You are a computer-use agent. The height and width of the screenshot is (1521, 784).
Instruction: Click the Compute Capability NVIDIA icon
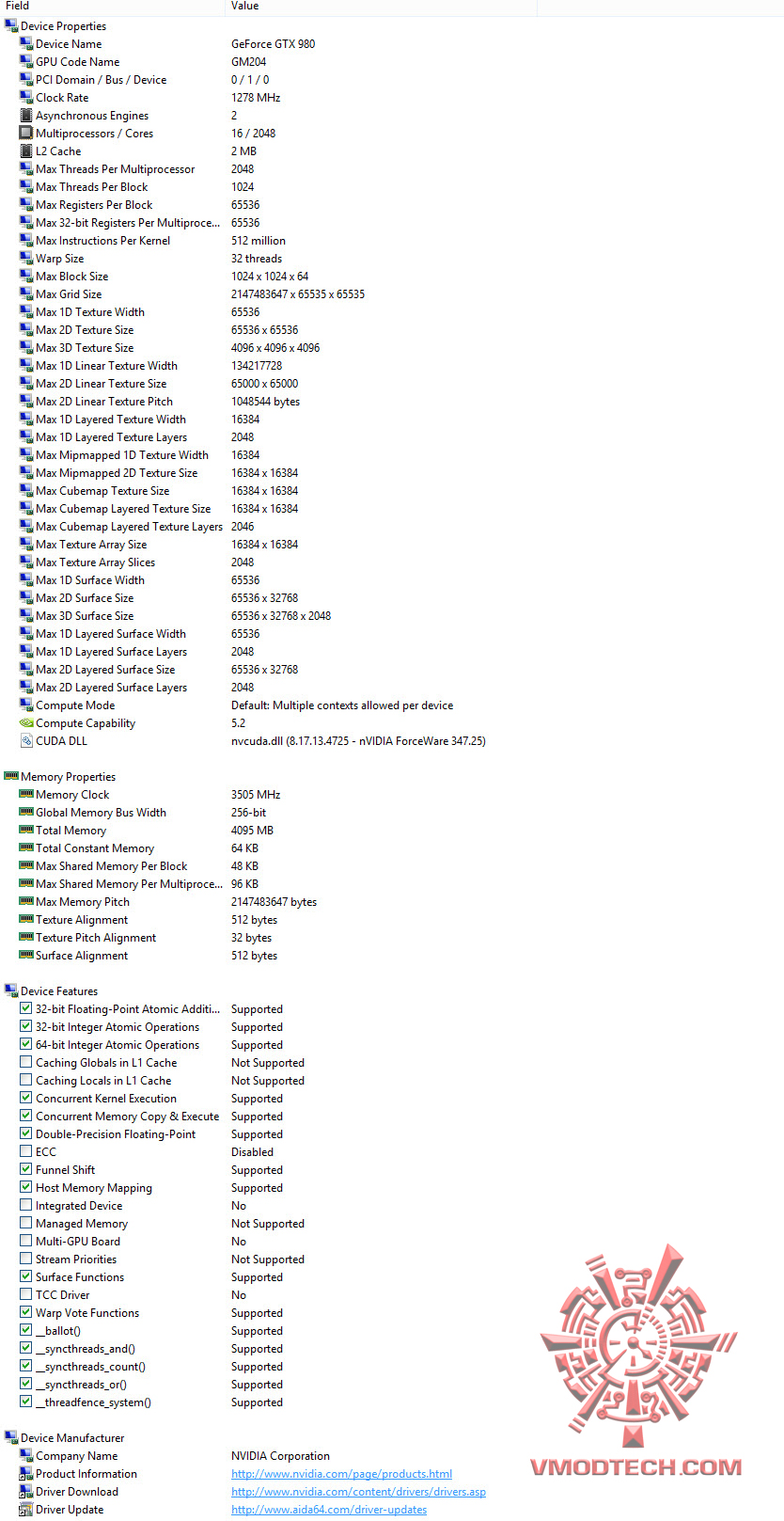pyautogui.click(x=26, y=722)
